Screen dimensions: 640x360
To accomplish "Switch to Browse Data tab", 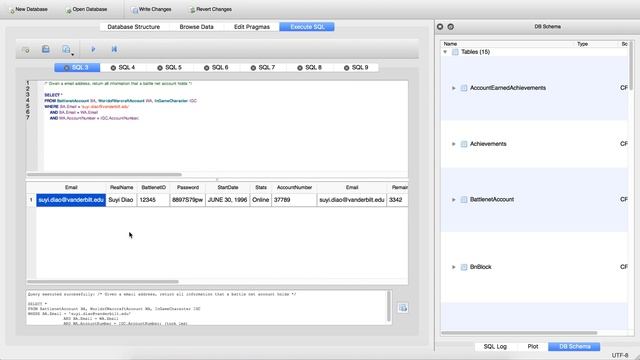I will [196, 27].
